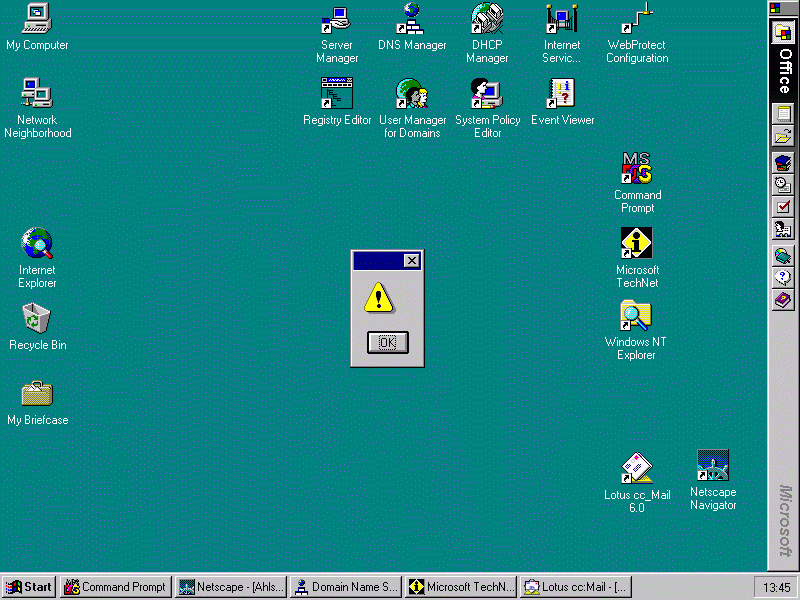Click the CD and book icon on Office bar
Screen dimensions: 800x600
tap(783, 256)
